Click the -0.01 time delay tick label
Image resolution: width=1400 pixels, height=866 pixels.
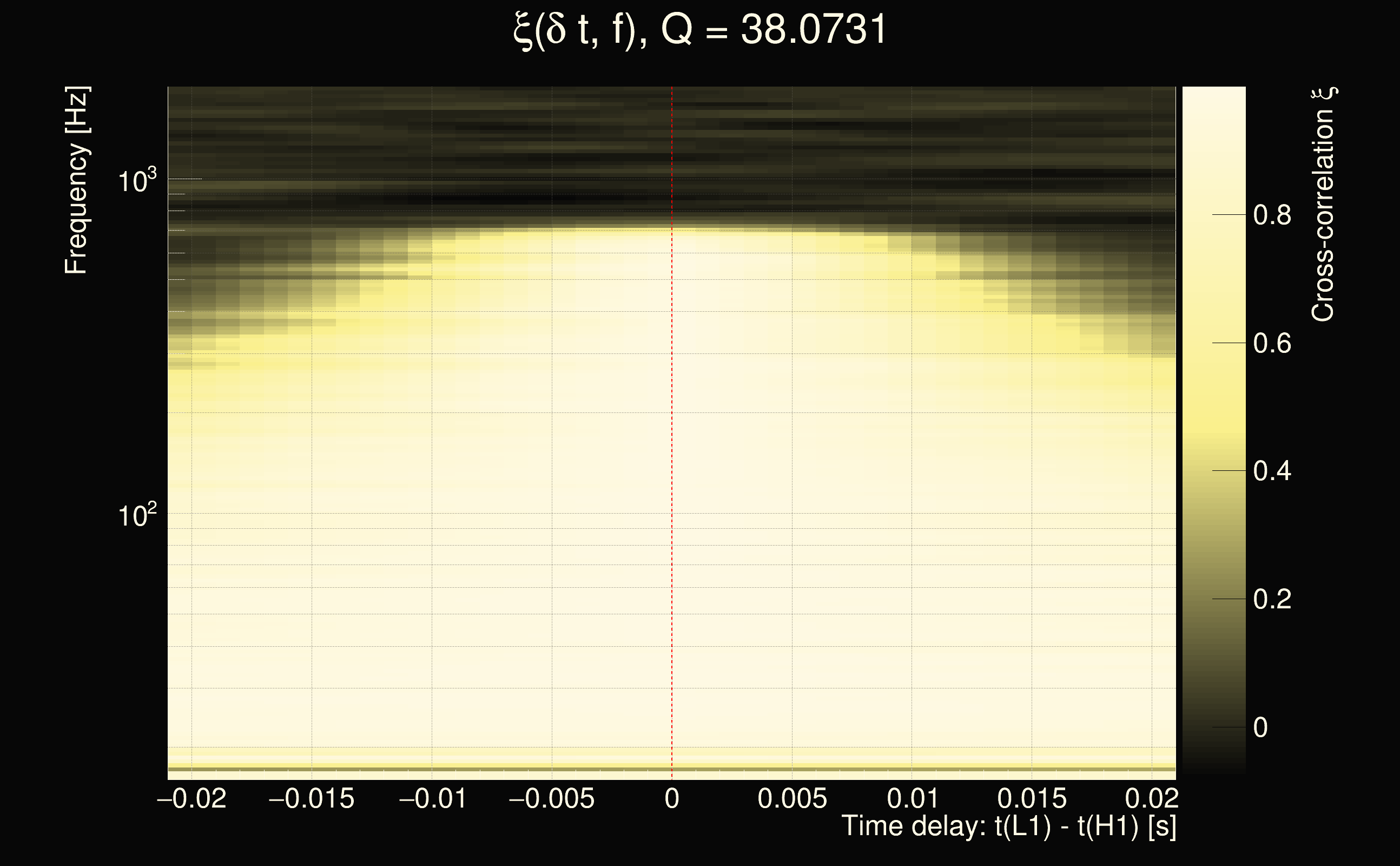click(x=433, y=798)
